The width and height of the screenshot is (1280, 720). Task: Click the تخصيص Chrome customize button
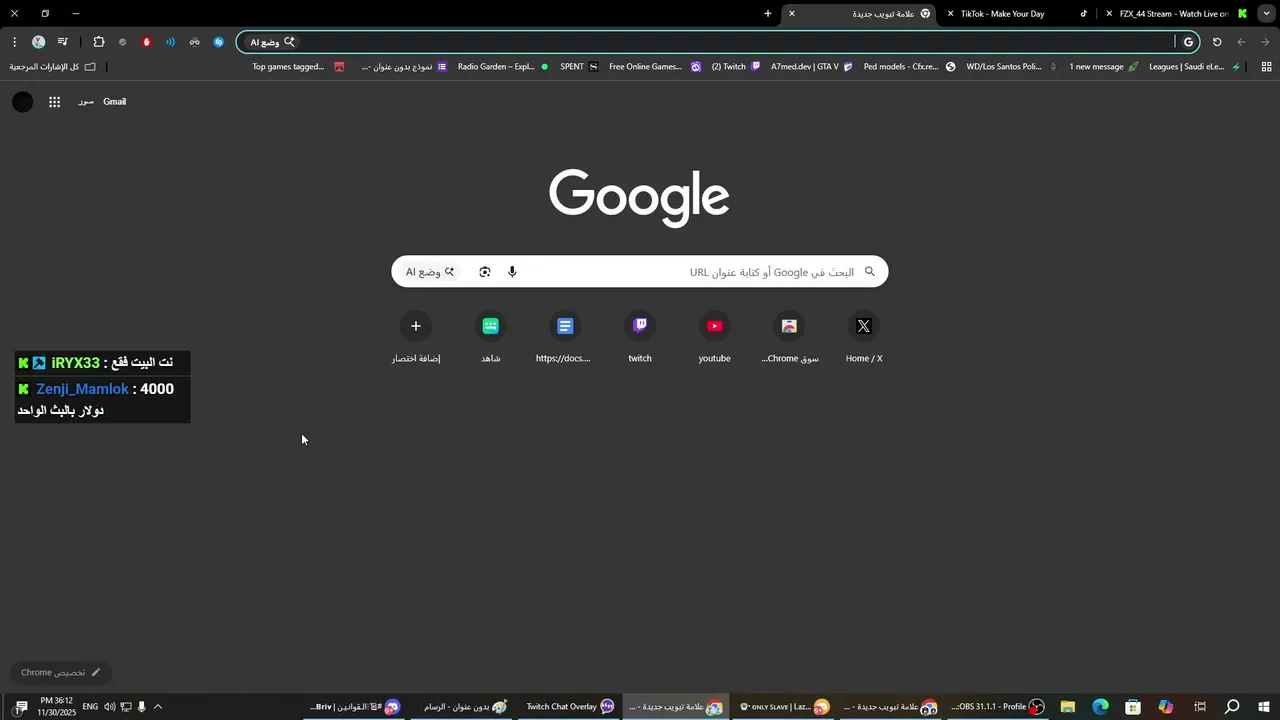tap(60, 672)
